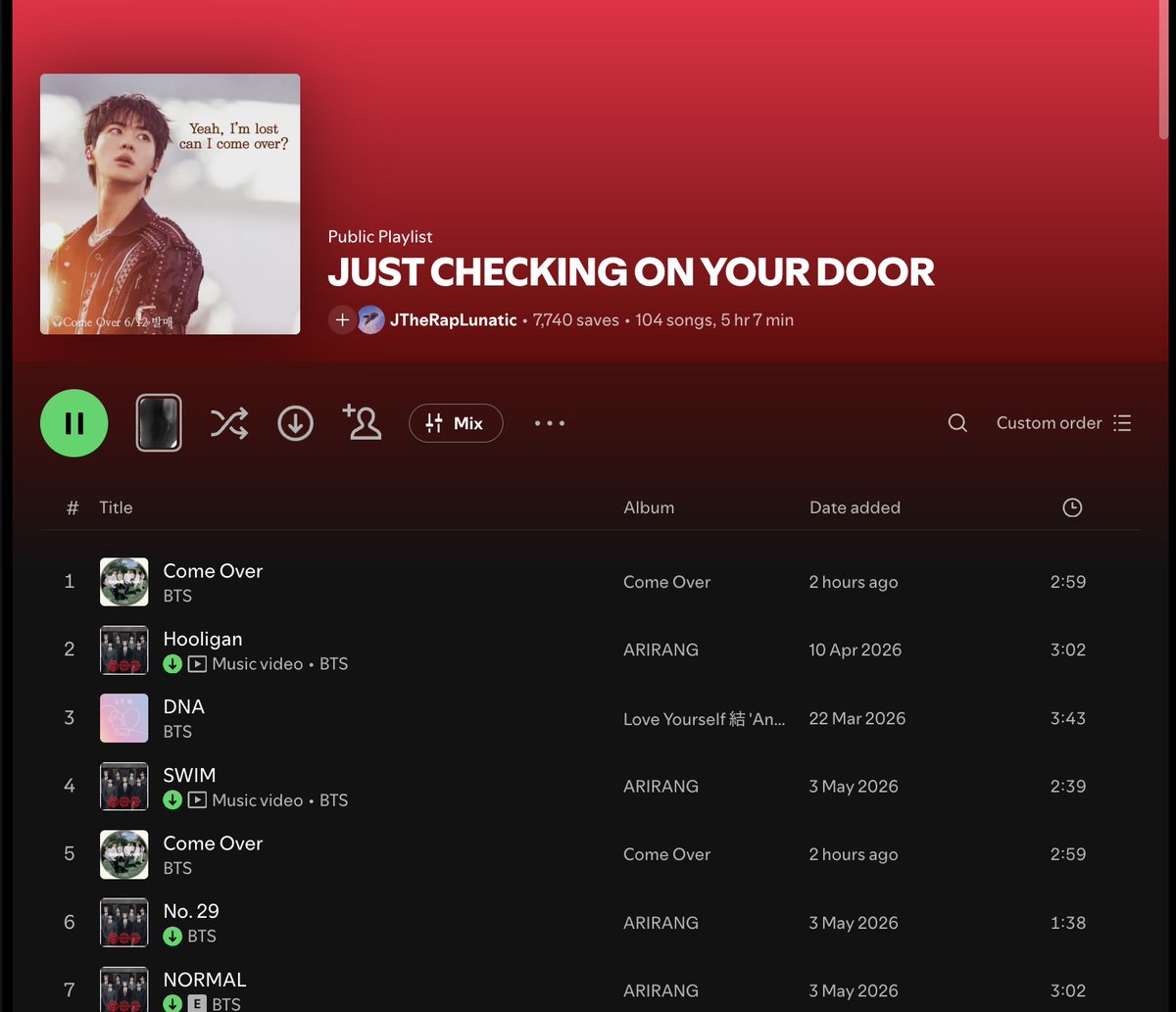This screenshot has width=1176, height=1012.
Task: Click the # column header
Action: coord(73,507)
